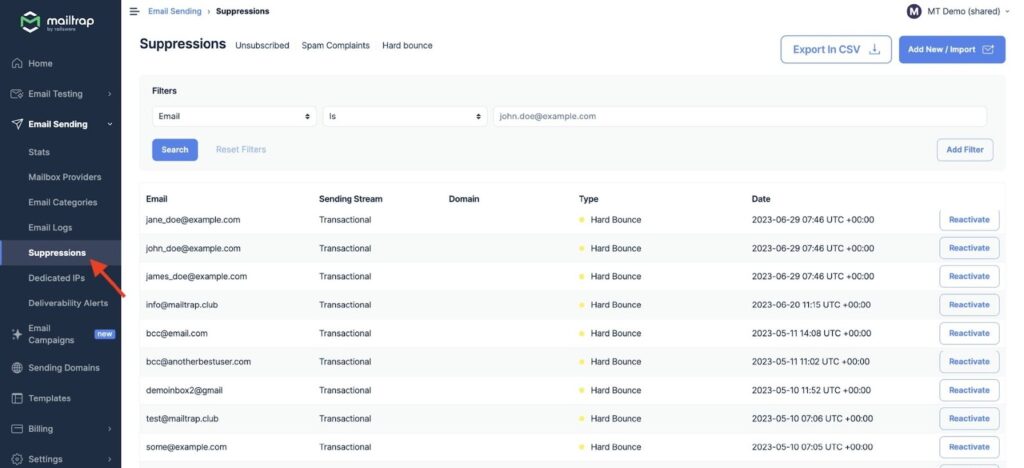Image resolution: width=1024 pixels, height=468 pixels.
Task: Click the Email Campaigns sparkle icon
Action: pos(17,334)
